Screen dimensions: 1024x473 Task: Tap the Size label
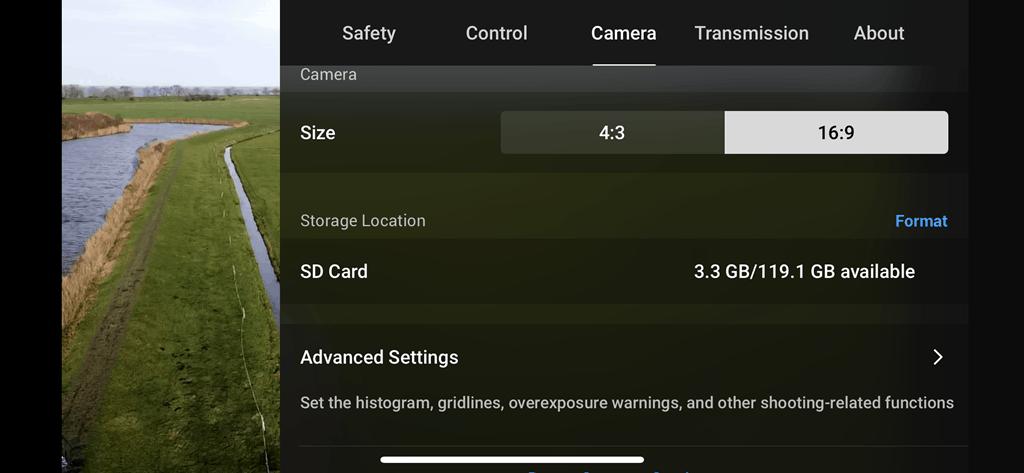click(318, 132)
